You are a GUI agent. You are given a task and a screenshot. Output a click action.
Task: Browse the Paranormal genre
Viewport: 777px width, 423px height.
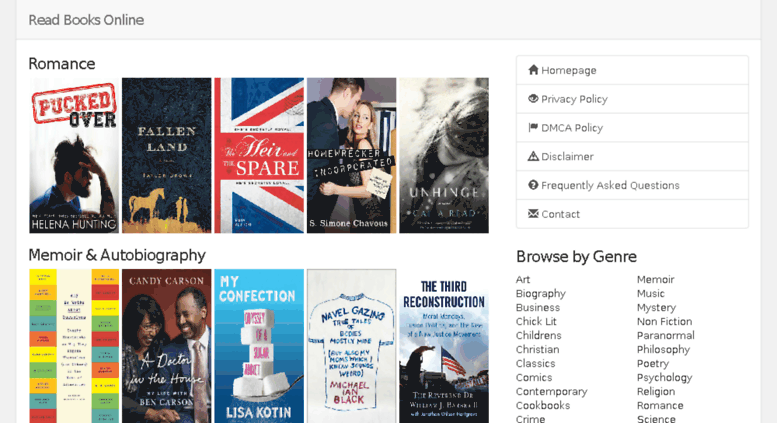pyautogui.click(x=666, y=335)
